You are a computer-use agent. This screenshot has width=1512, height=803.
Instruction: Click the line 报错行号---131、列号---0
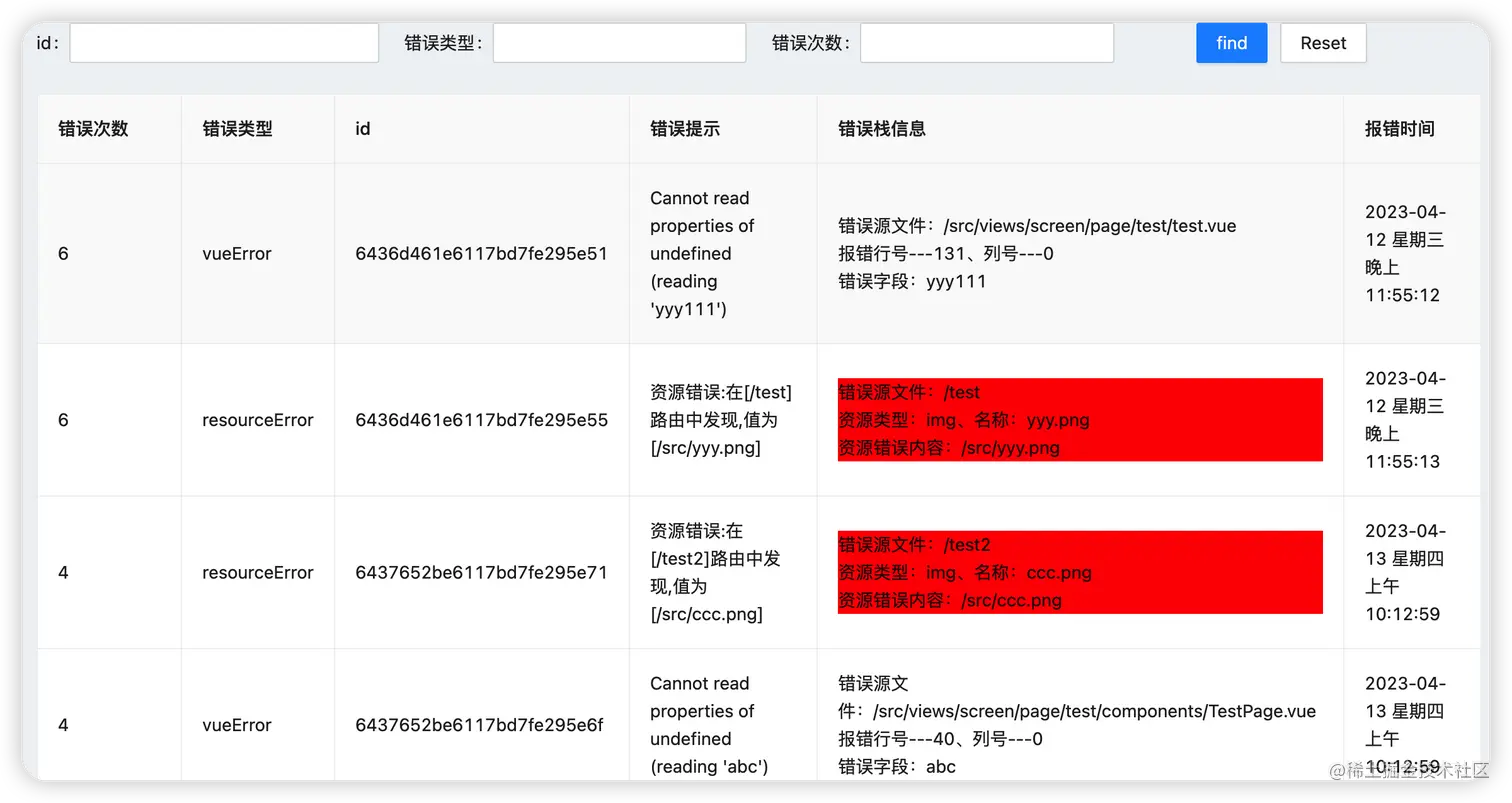(x=945, y=254)
